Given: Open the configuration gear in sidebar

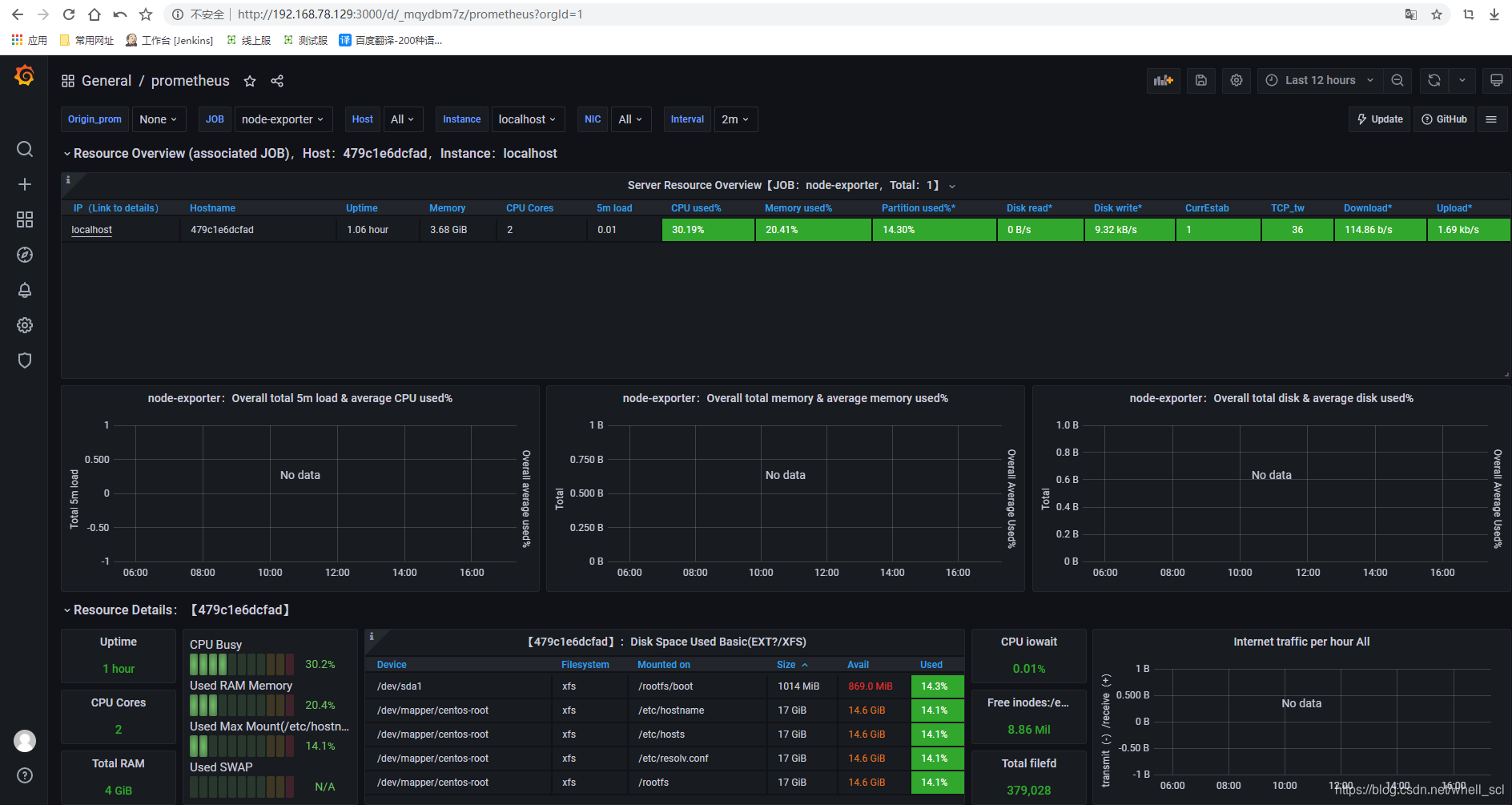Looking at the screenshot, I should 25,325.
